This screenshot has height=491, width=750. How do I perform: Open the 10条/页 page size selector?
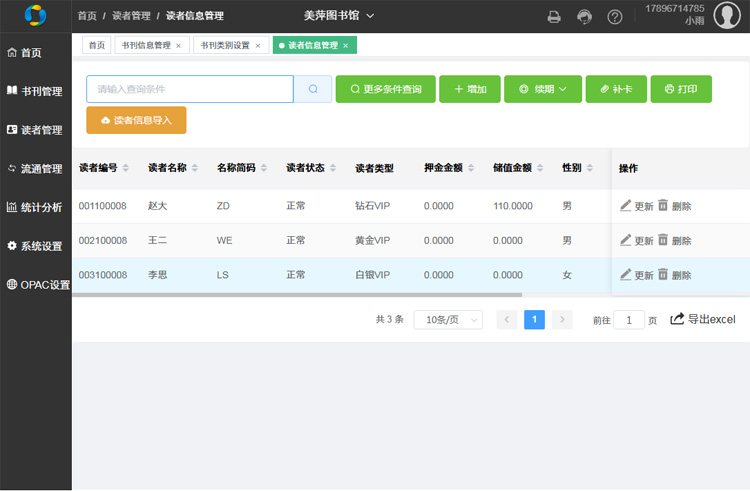[448, 320]
